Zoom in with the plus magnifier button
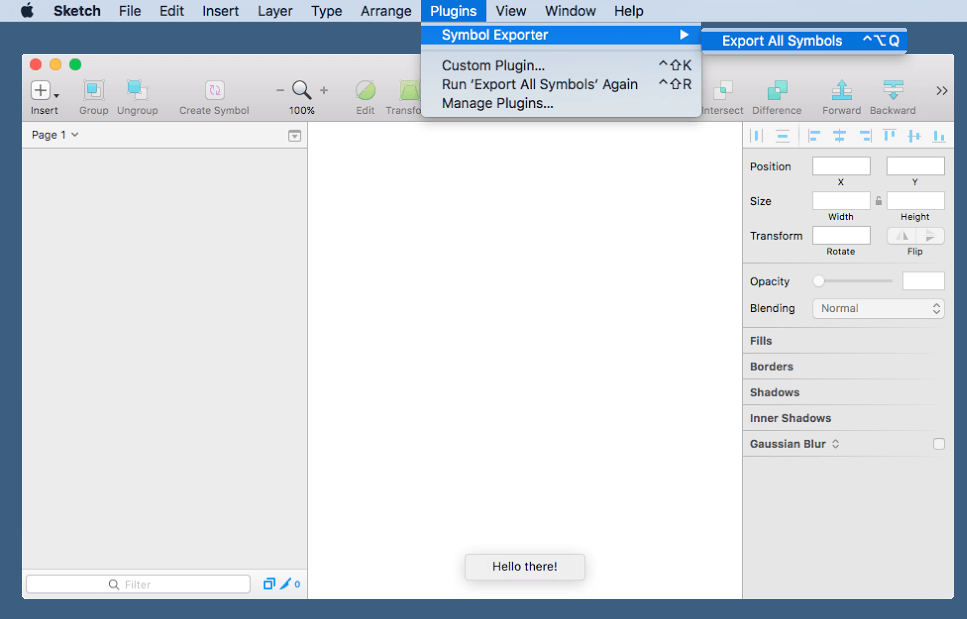The image size is (967, 619). click(x=324, y=91)
